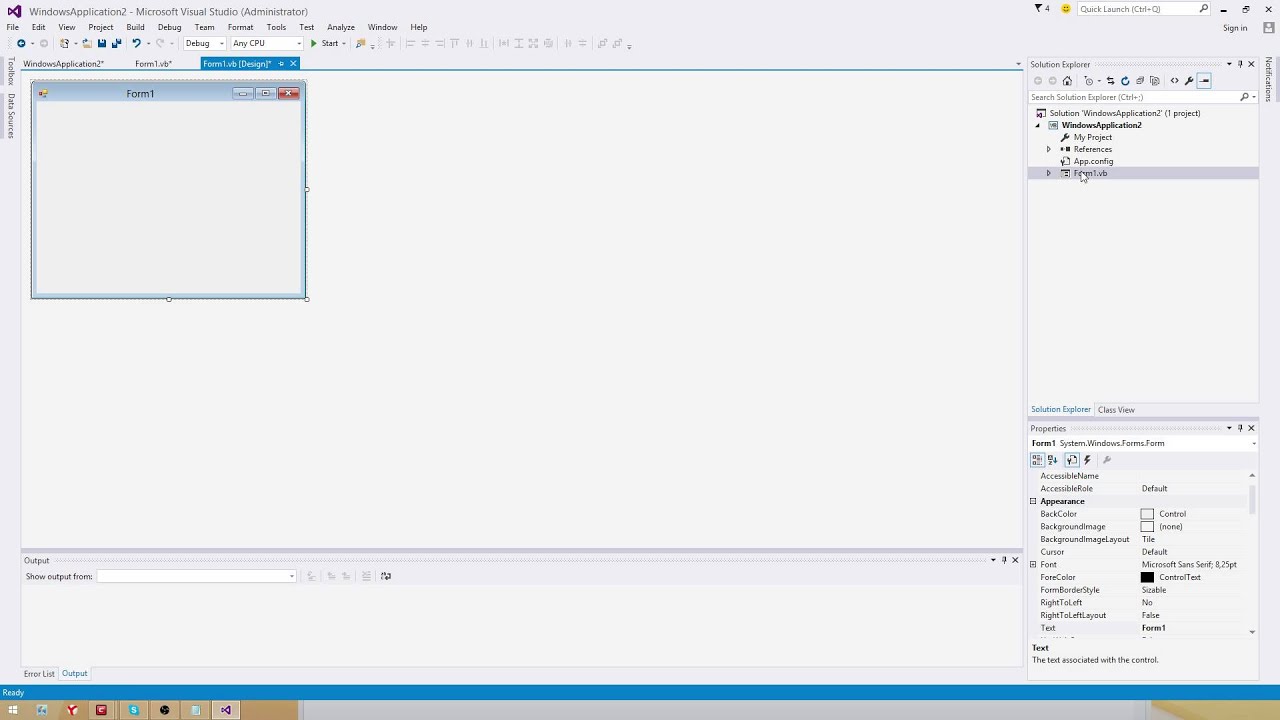Expand the References node
The height and width of the screenshot is (720, 1280).
pyautogui.click(x=1049, y=149)
